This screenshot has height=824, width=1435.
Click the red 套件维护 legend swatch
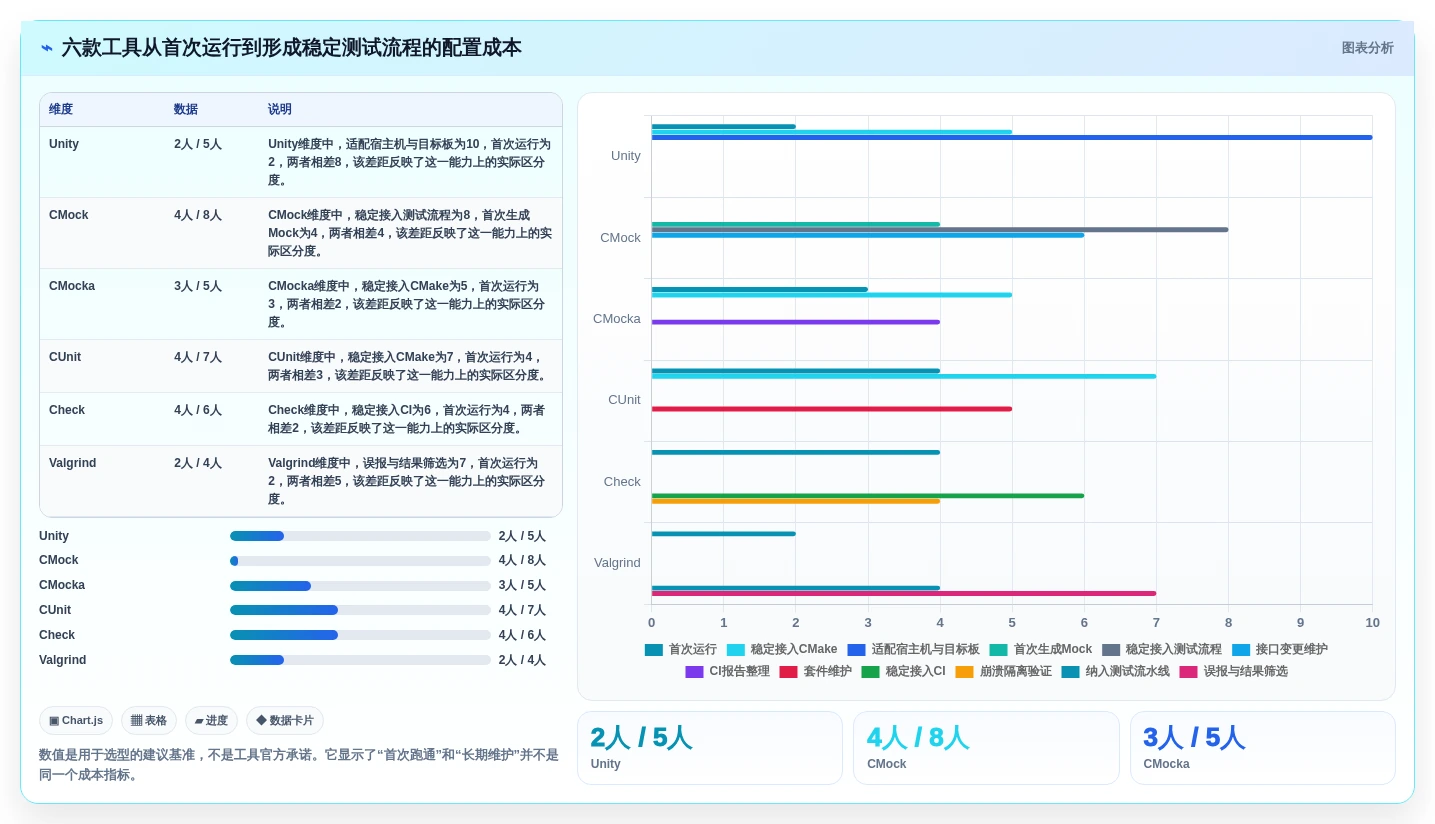788,672
